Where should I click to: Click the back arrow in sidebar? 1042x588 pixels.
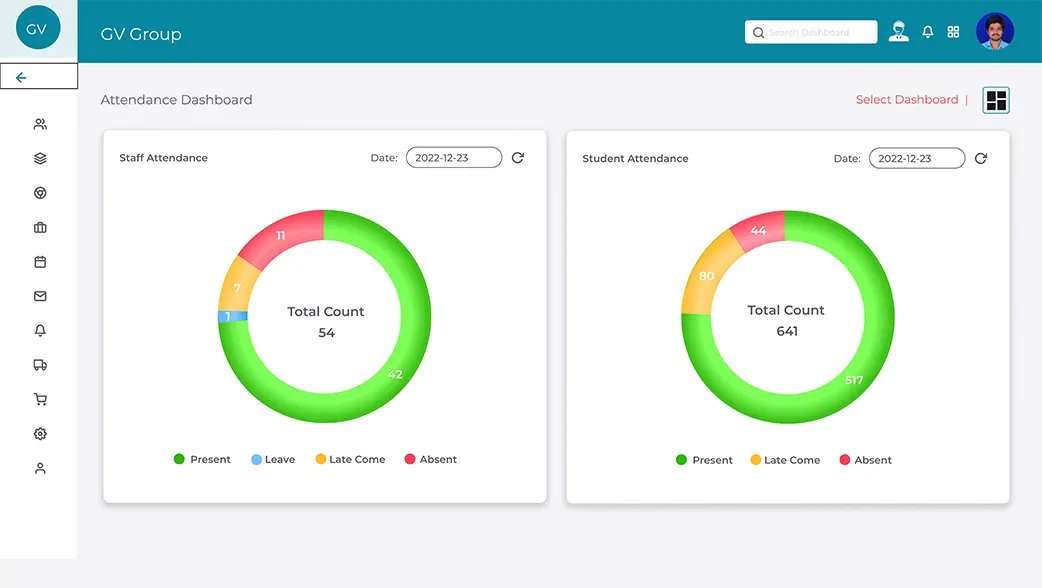21,78
